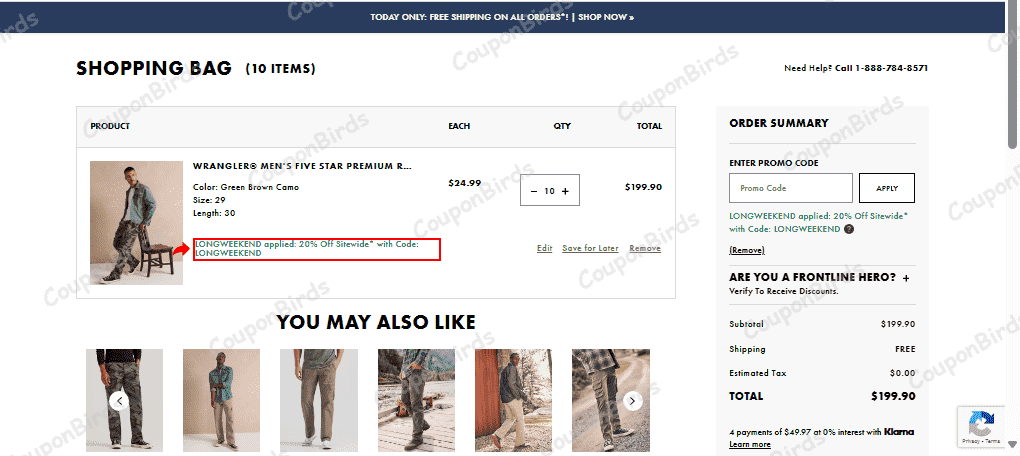The width and height of the screenshot is (1020, 456).
Task: Click the item price $24.99
Action: pyautogui.click(x=464, y=183)
